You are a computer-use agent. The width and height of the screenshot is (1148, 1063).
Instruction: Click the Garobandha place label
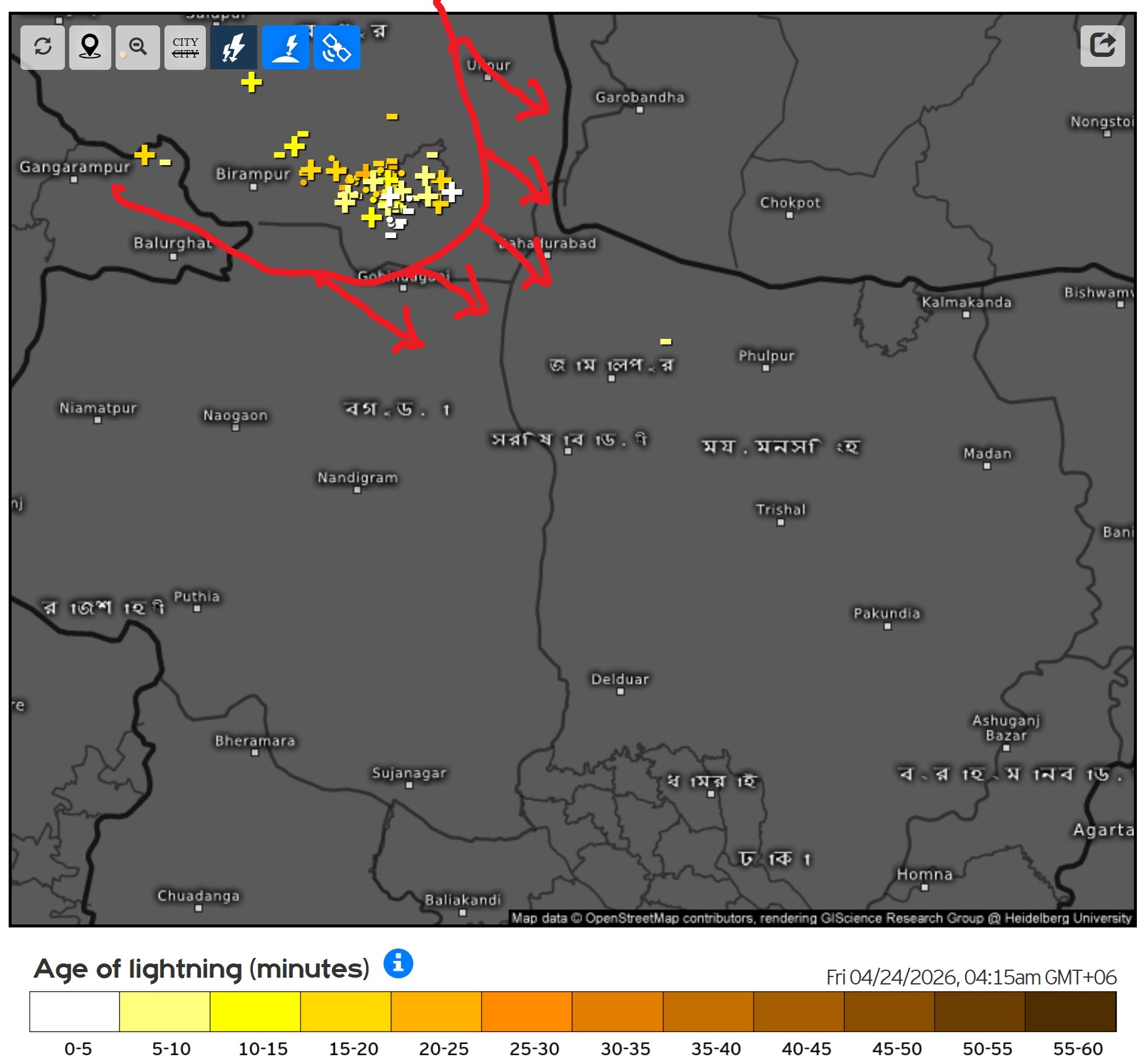640,98
